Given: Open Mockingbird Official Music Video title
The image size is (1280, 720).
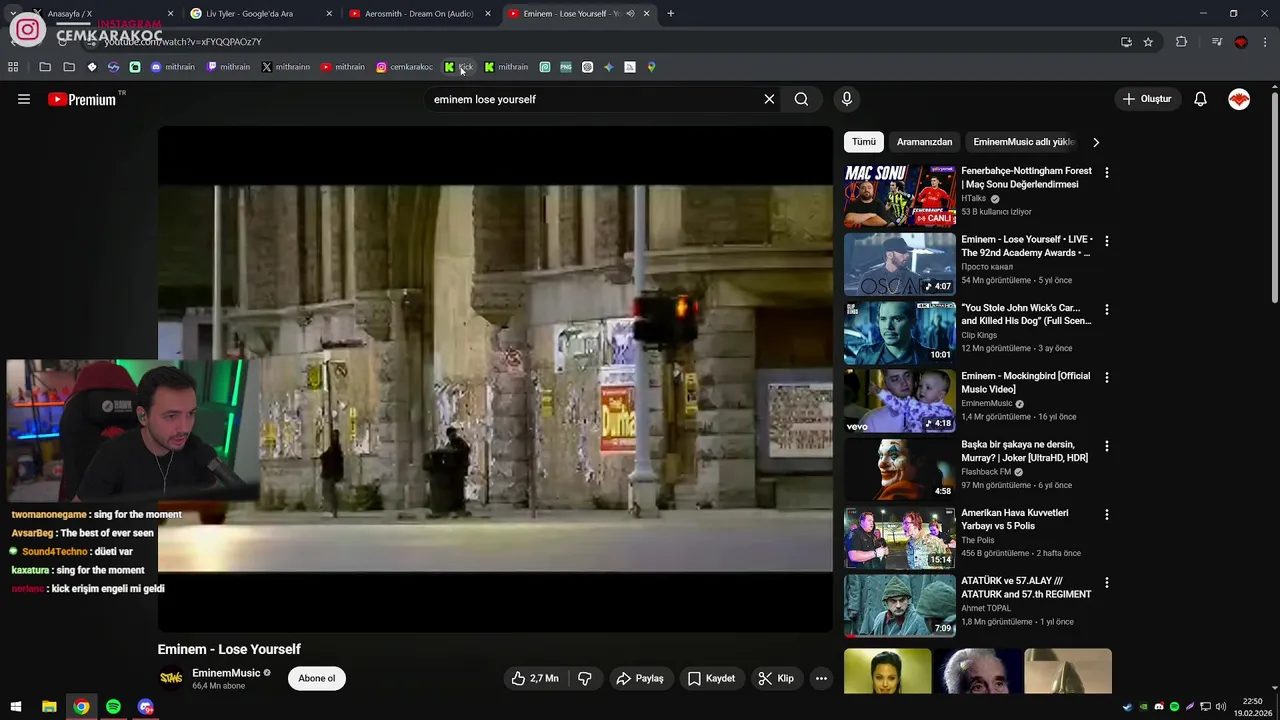Looking at the screenshot, I should [1025, 383].
